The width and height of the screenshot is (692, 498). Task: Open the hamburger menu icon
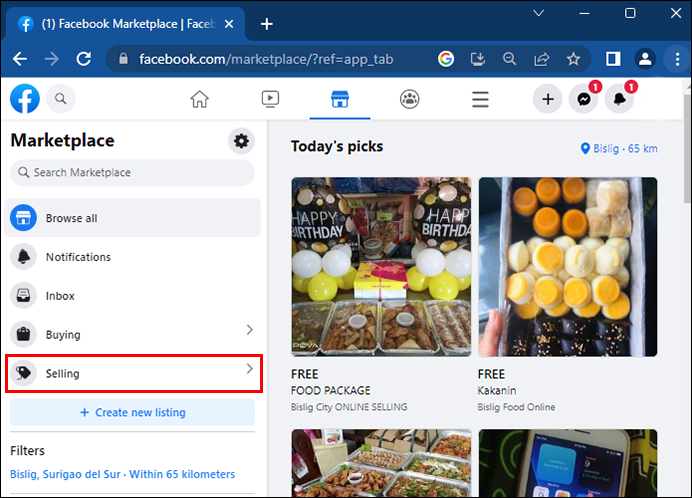(480, 99)
